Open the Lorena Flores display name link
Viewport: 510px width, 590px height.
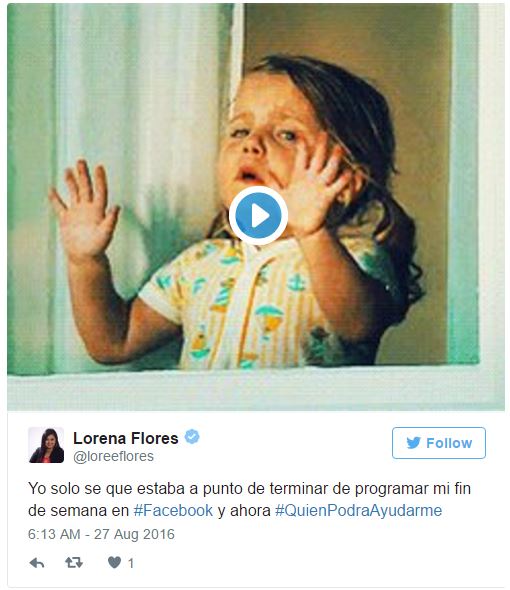(125, 438)
